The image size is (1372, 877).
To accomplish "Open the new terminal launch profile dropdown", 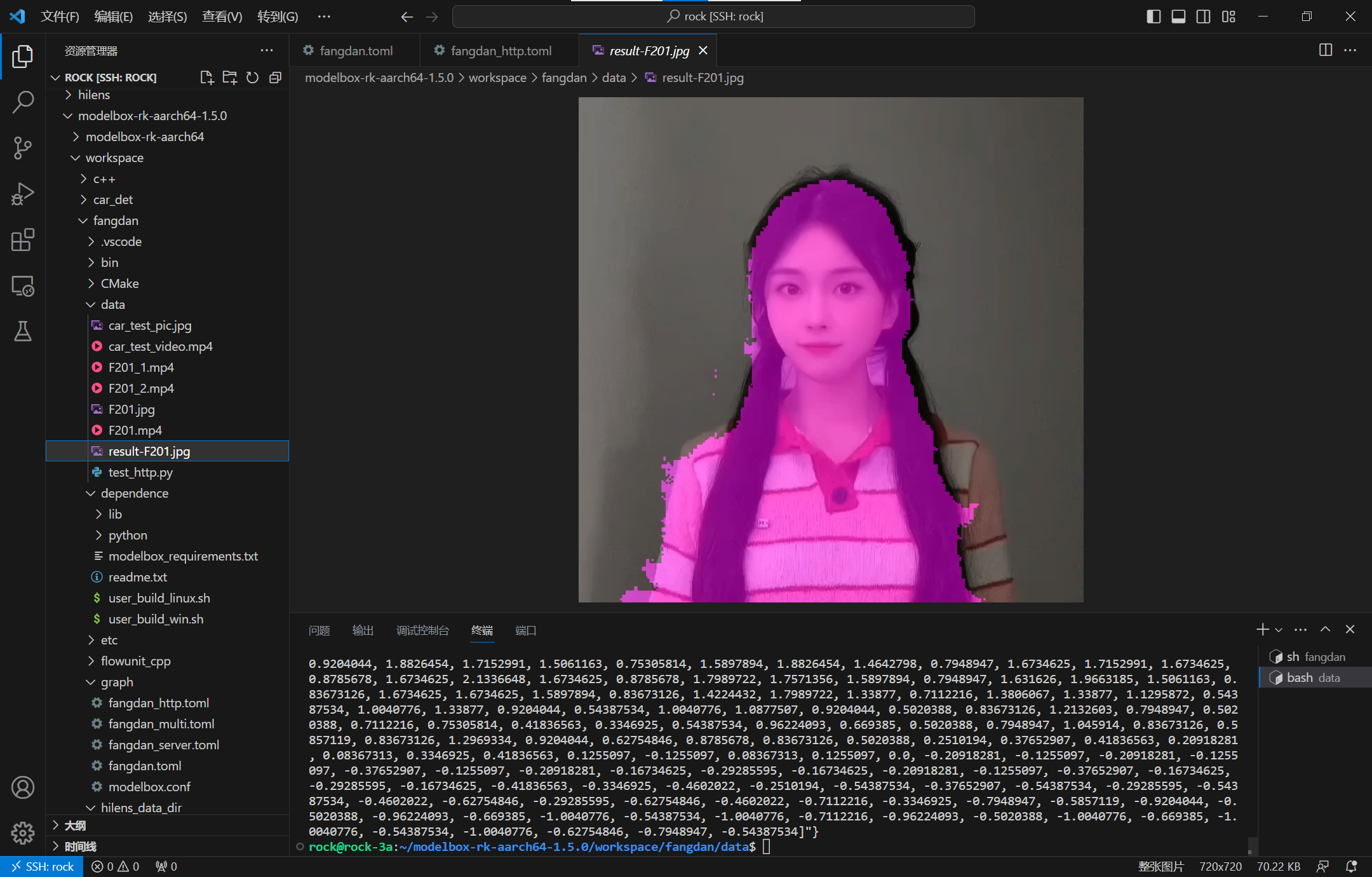I will (x=1279, y=630).
